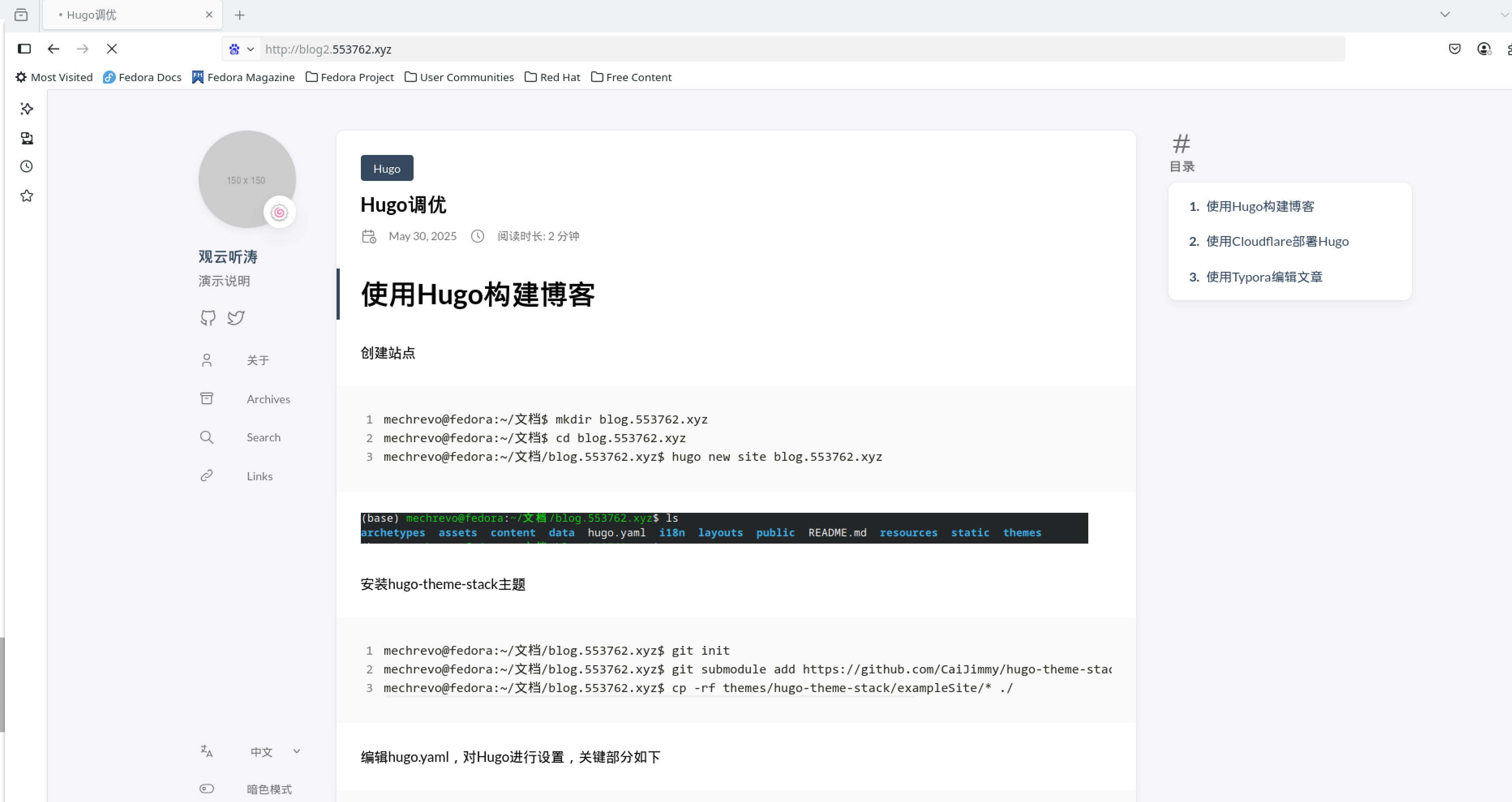Click the Hugo tag label
The height and width of the screenshot is (802, 1512).
point(386,168)
